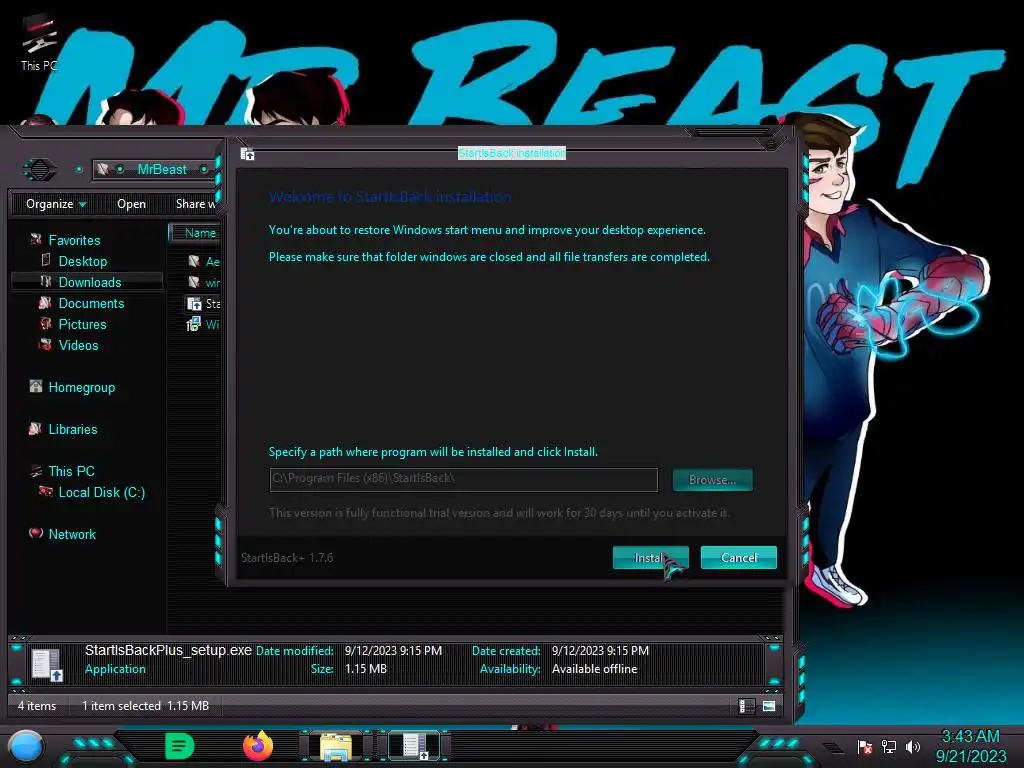Select Libraries in the navigation pane
Image resolution: width=1024 pixels, height=768 pixels.
coord(73,429)
